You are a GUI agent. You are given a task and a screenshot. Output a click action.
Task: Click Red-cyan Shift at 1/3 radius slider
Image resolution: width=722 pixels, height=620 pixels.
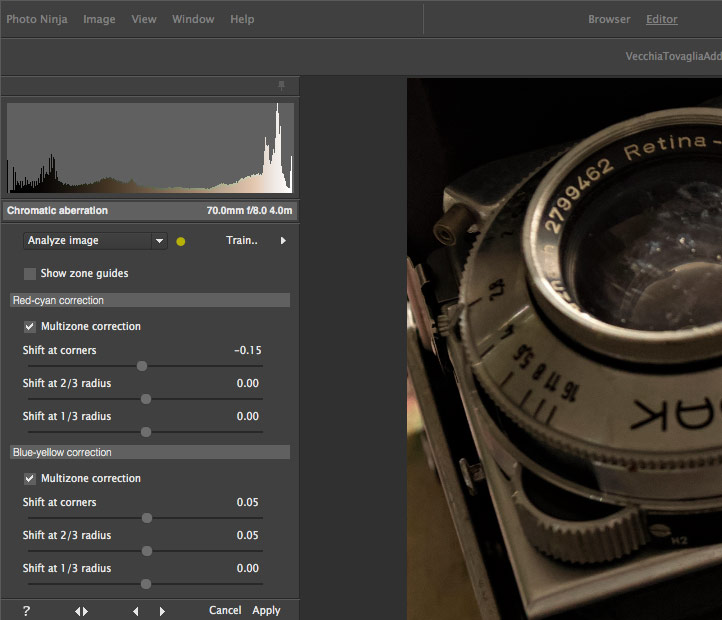point(145,432)
